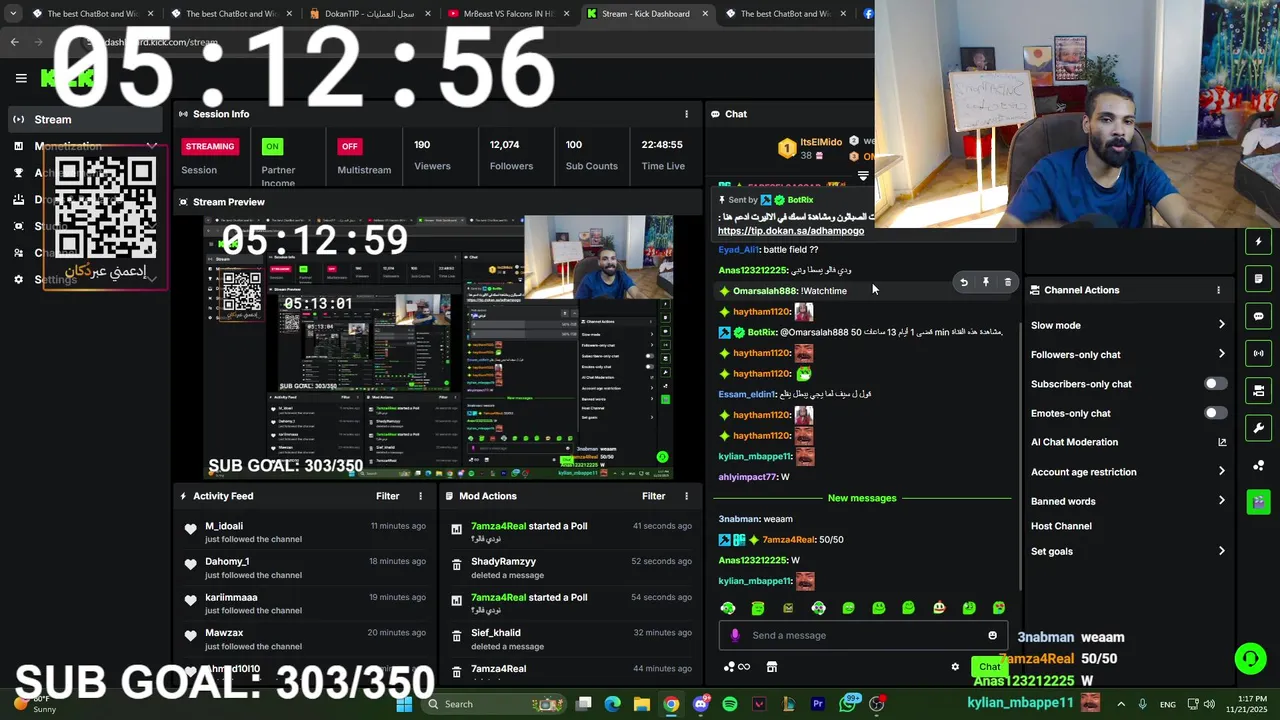Open chat settings gear icon
This screenshot has width=1280, height=720.
tap(955, 667)
